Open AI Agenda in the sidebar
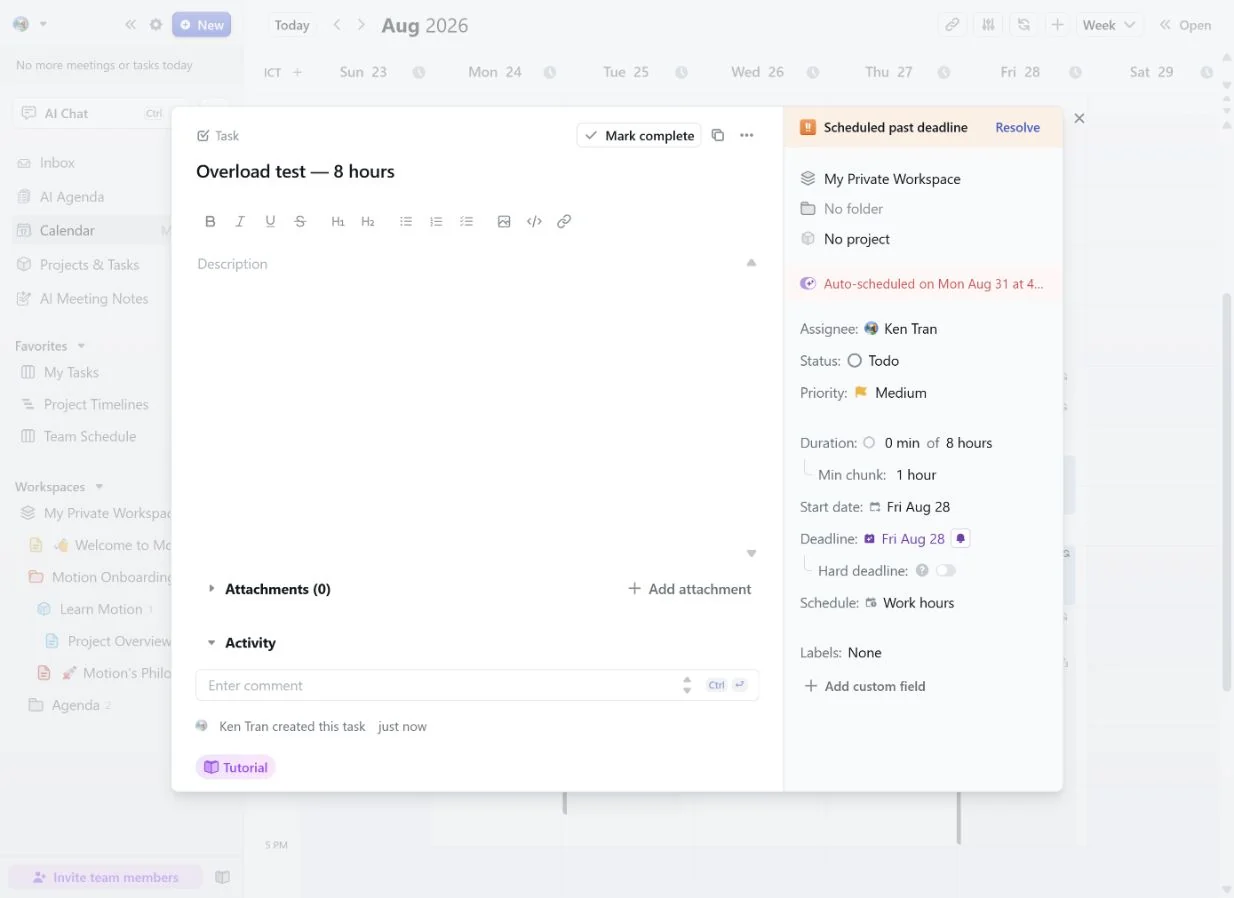This screenshot has width=1234, height=898. pyautogui.click(x=72, y=197)
